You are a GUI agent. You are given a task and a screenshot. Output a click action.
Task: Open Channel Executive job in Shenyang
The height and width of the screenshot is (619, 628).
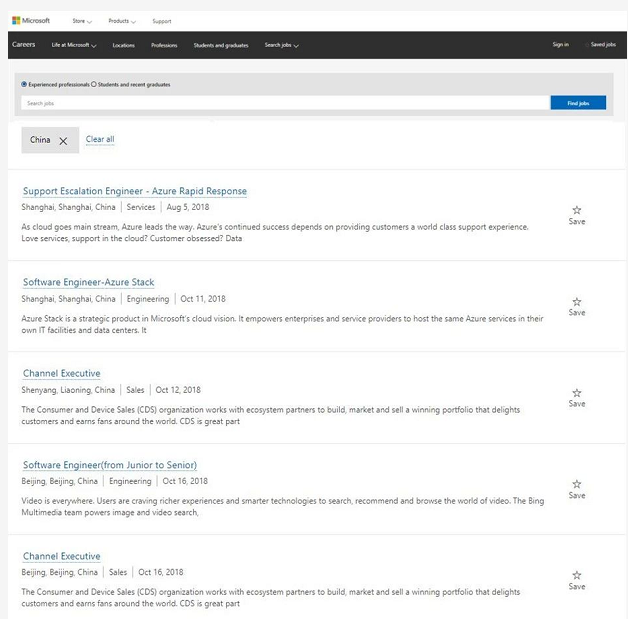(x=62, y=374)
